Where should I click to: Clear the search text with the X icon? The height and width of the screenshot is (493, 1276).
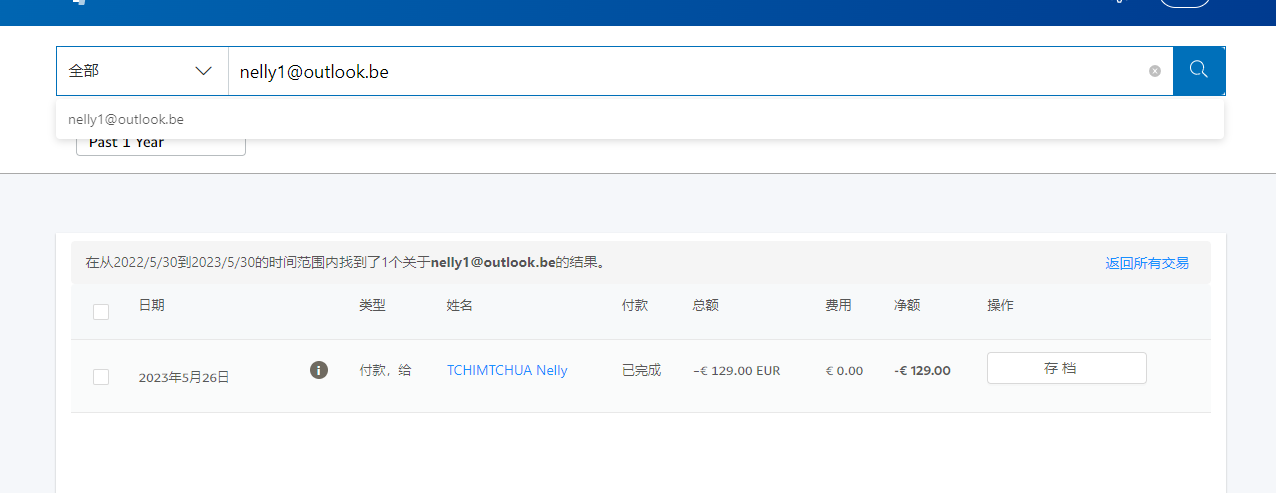[1155, 71]
